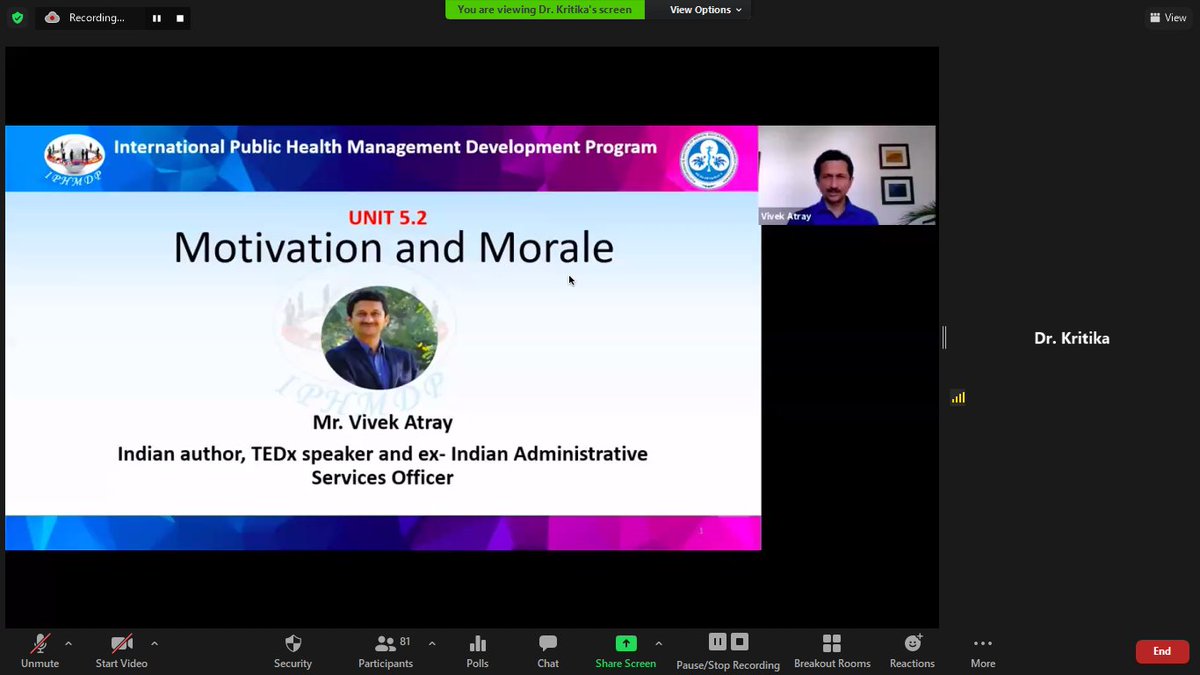The width and height of the screenshot is (1200, 675).
Task: Click the signal strength bars icon
Action: point(958,397)
